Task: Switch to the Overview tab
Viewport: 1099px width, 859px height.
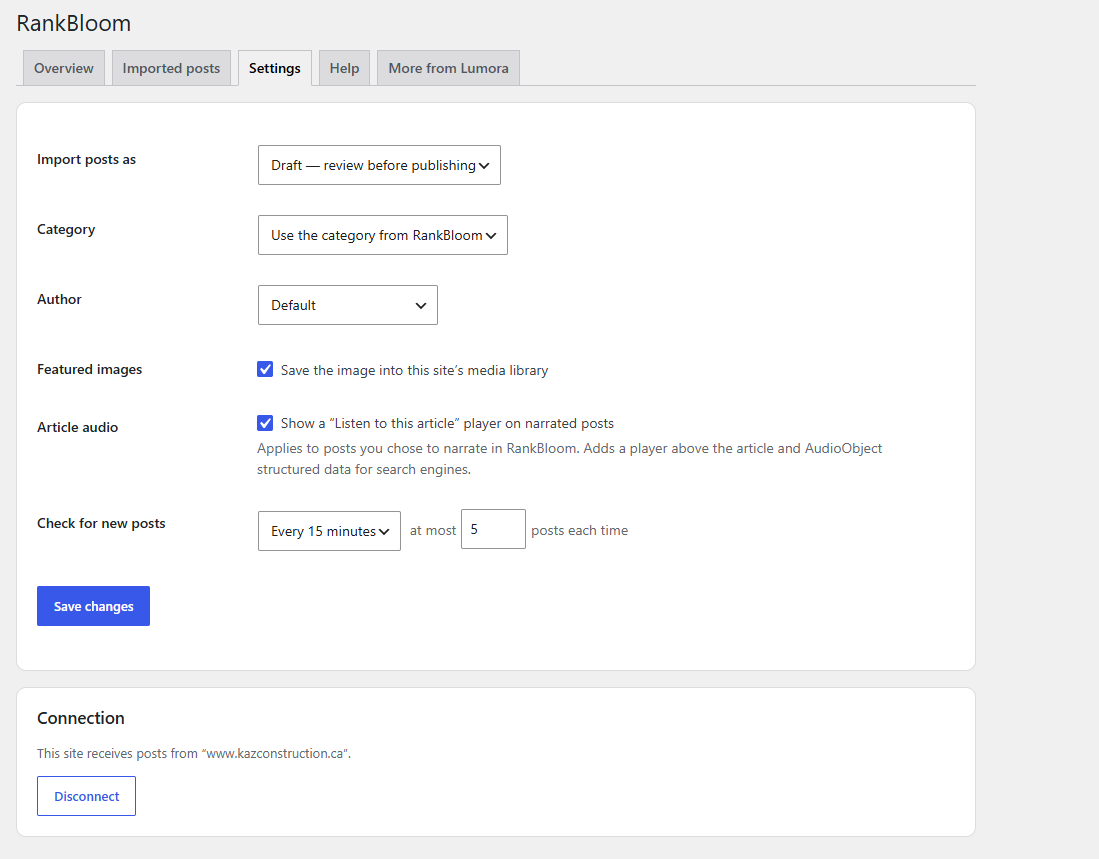Action: coord(64,68)
